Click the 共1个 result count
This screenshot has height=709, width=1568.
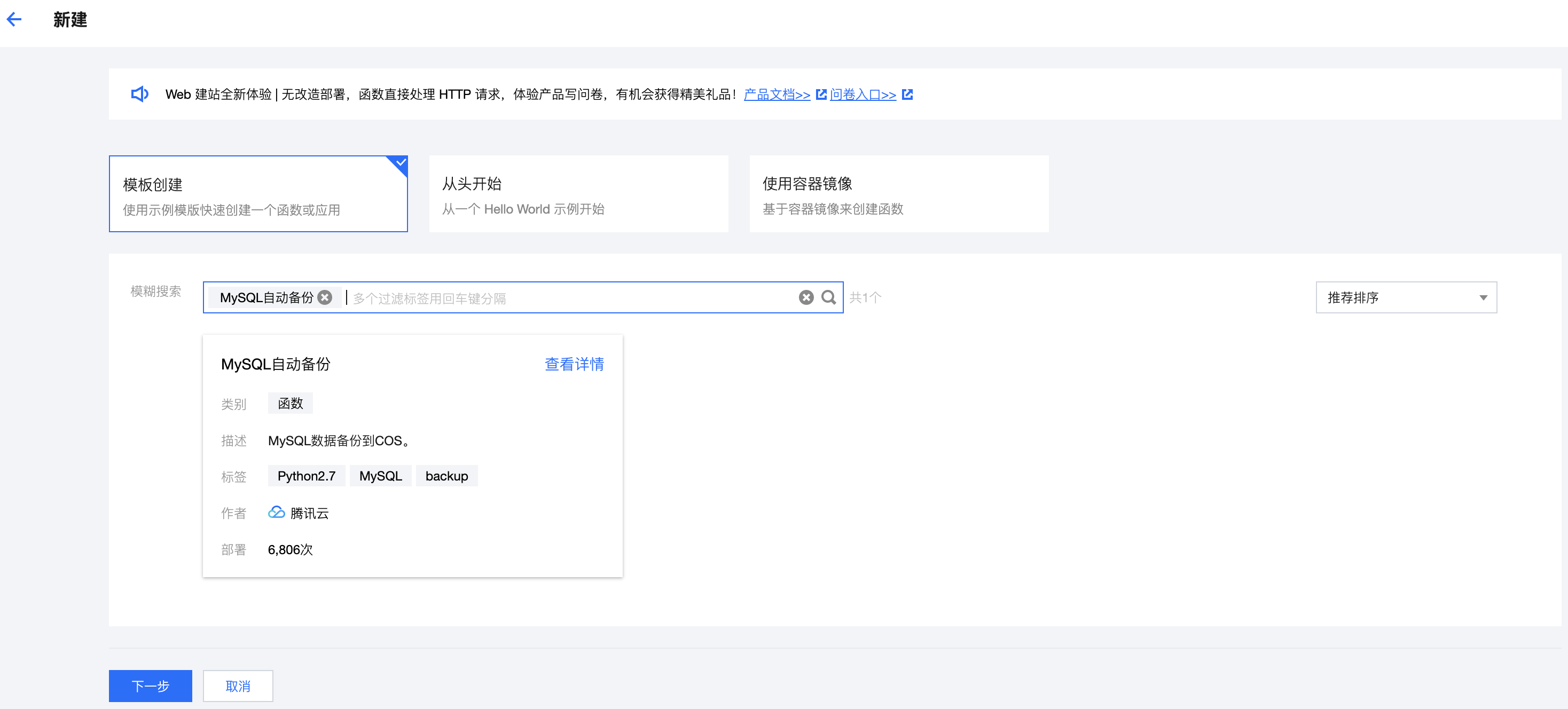(x=865, y=297)
